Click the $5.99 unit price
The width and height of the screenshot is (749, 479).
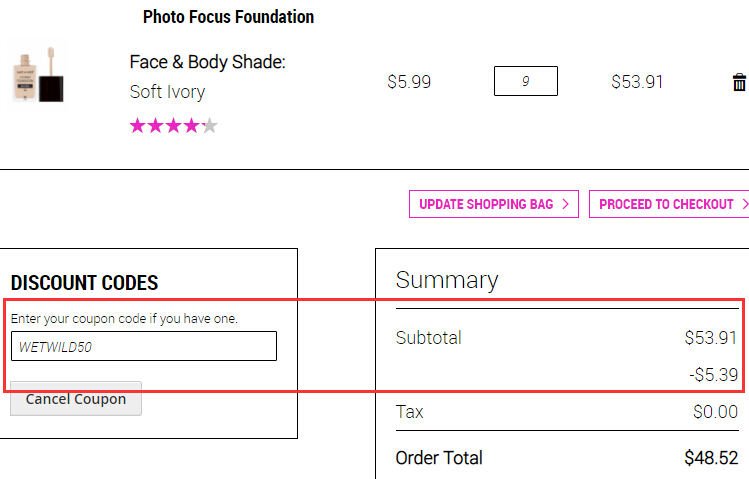pos(409,82)
